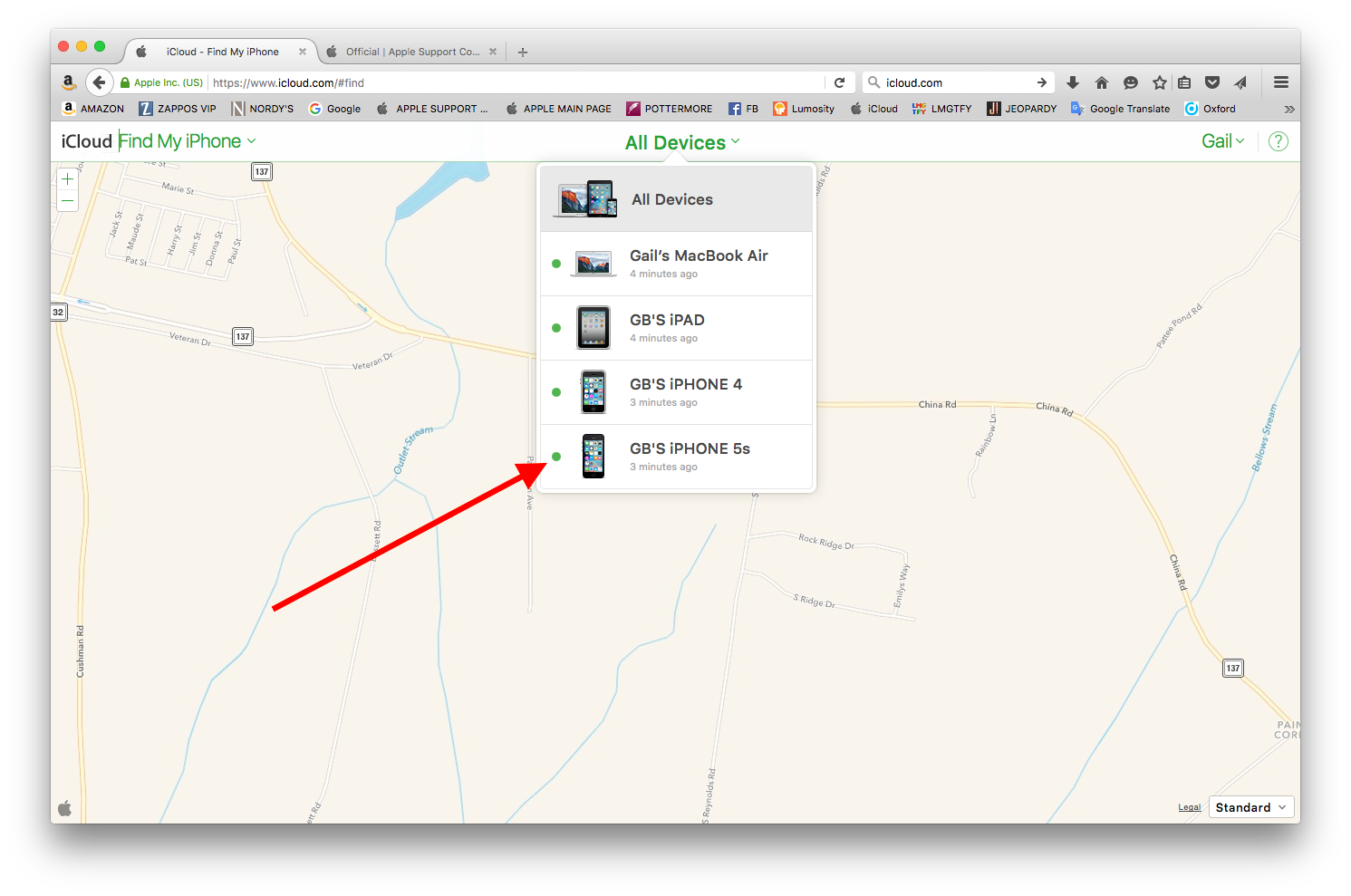Click the MacBook Air thumbnail image

coord(593,264)
